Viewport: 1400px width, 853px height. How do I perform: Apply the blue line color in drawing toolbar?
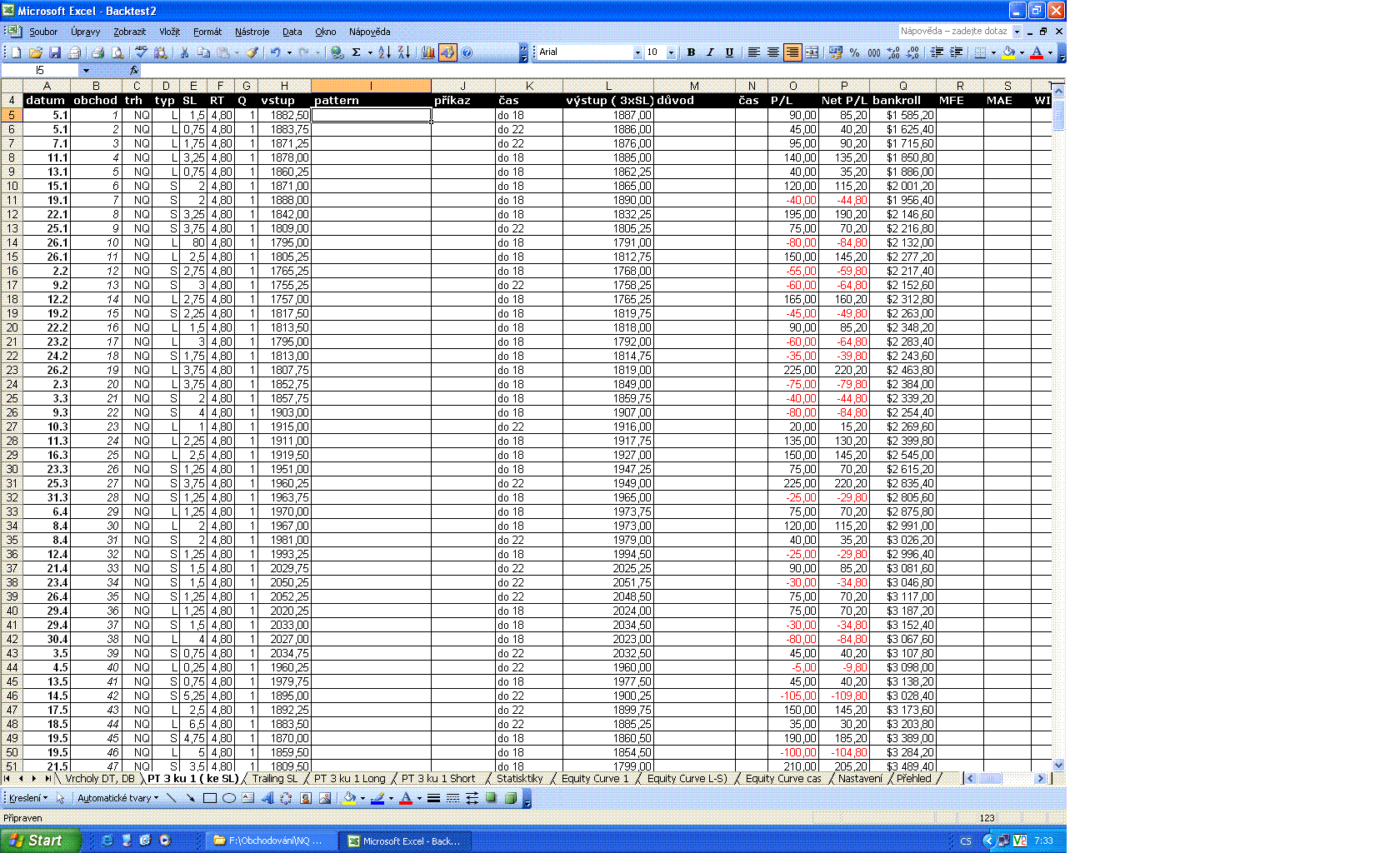click(x=377, y=798)
